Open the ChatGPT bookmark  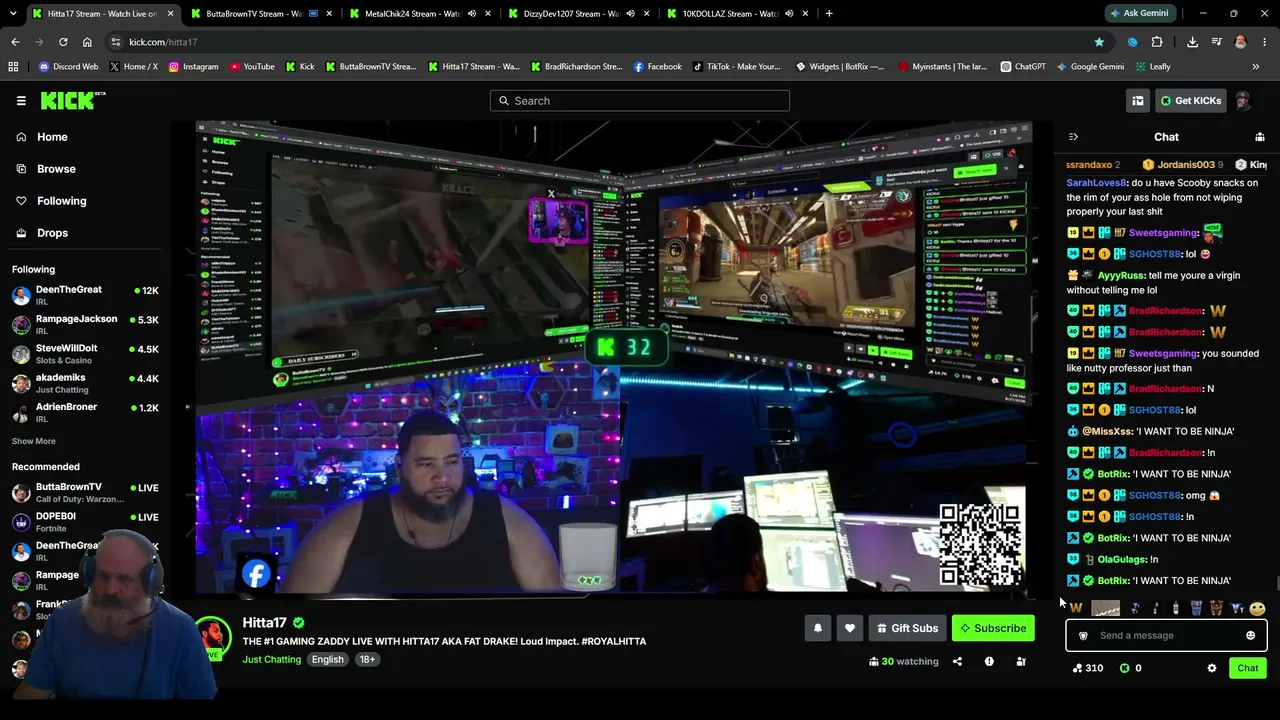(x=1022, y=67)
